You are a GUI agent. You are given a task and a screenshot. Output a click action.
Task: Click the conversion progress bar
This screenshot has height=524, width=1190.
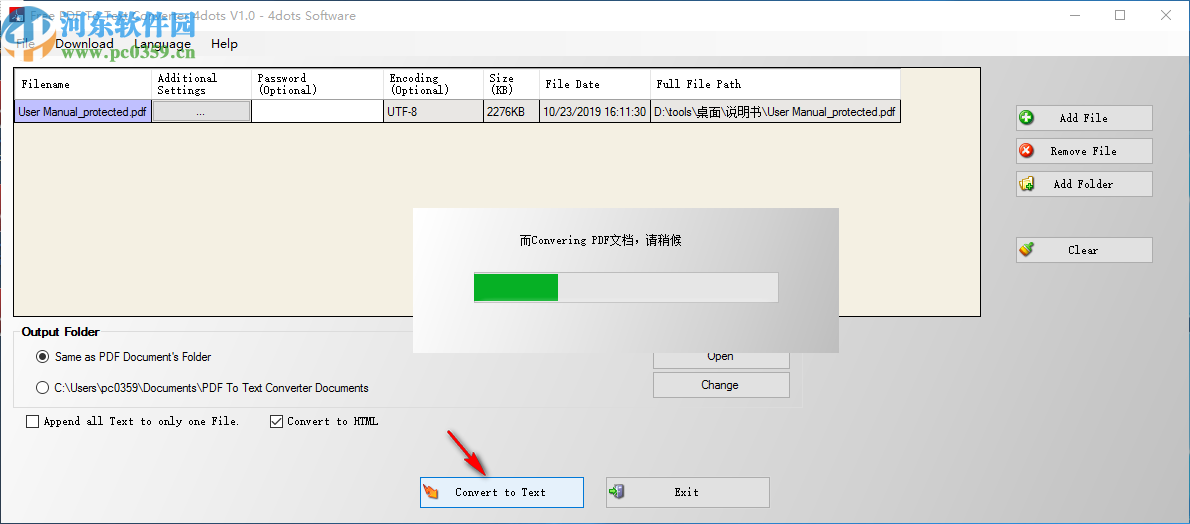coord(626,288)
